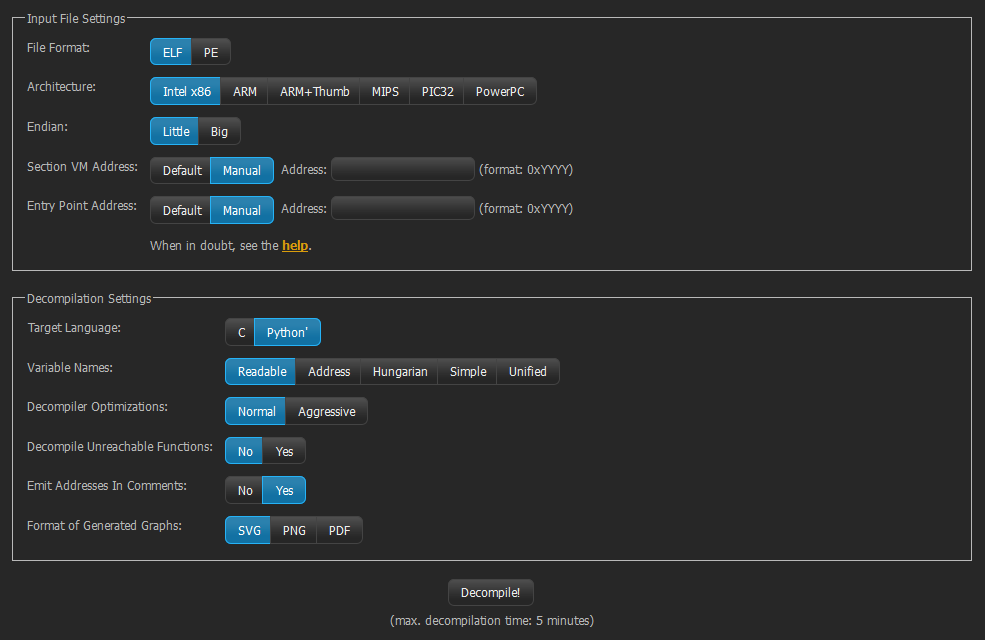Enable decompiling unreachable functions with Yes
Image resolution: width=985 pixels, height=640 pixels.
click(x=285, y=452)
